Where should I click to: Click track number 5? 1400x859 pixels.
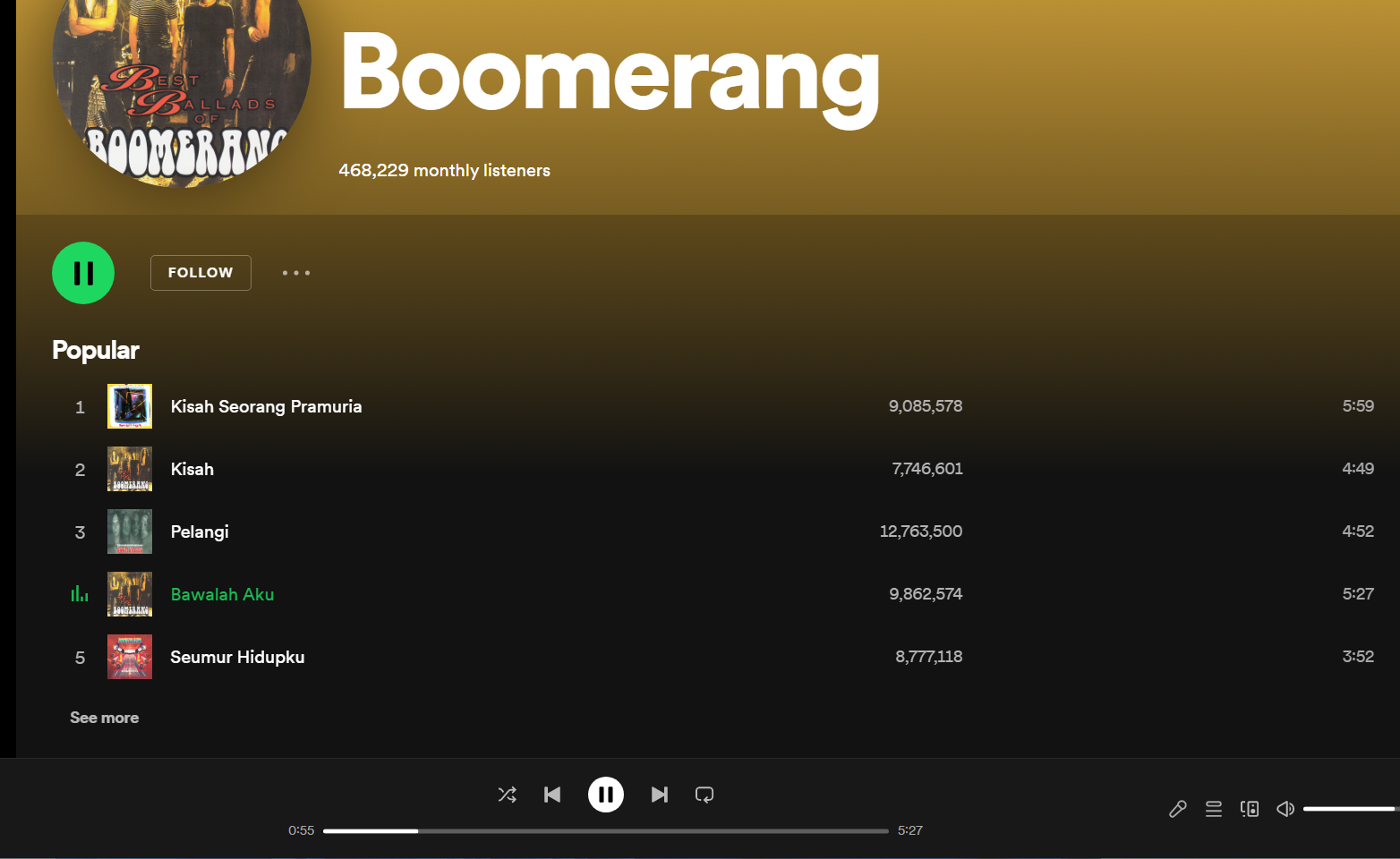click(80, 658)
